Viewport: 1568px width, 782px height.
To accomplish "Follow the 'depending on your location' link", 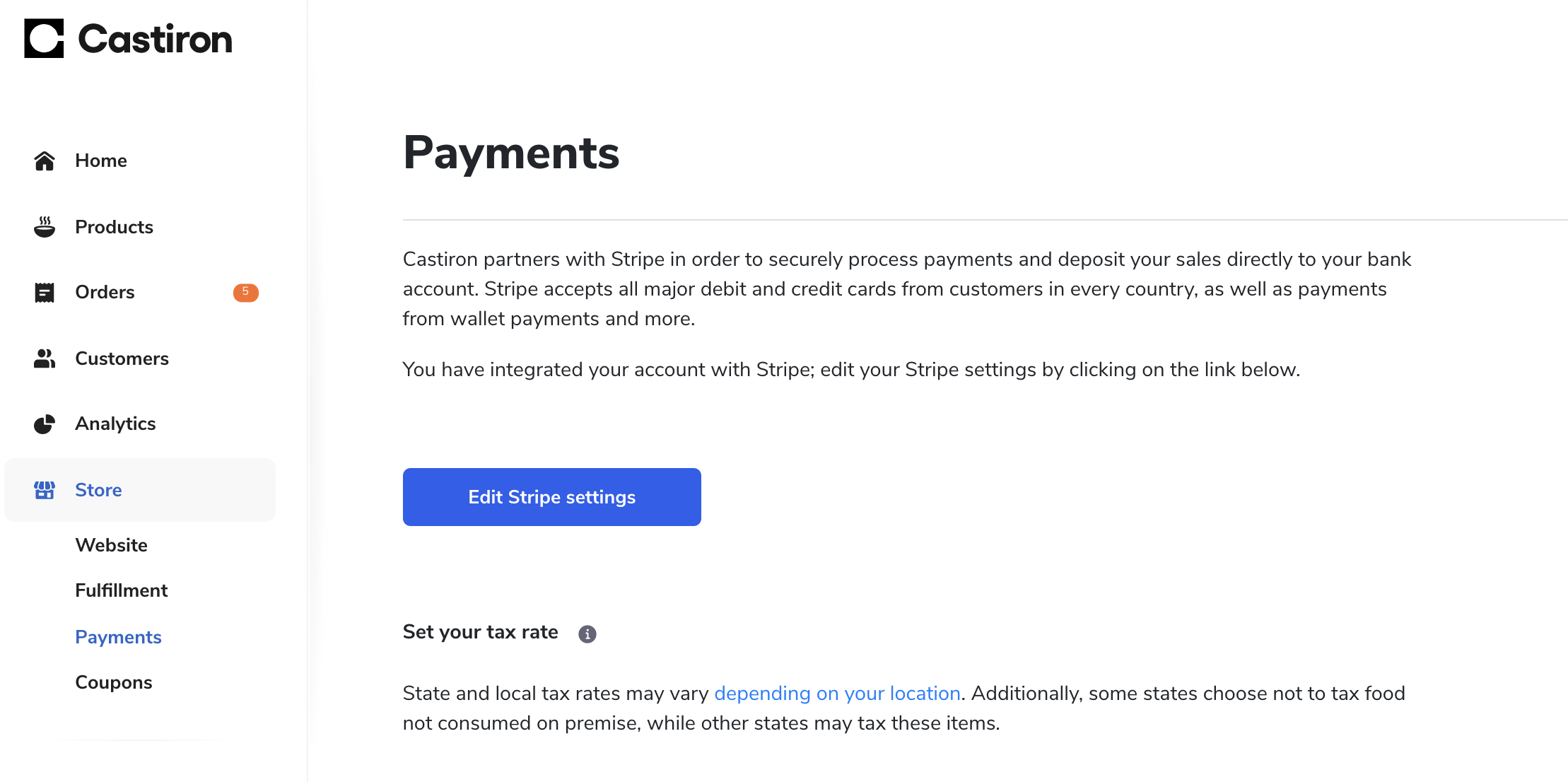I will [x=837, y=694].
